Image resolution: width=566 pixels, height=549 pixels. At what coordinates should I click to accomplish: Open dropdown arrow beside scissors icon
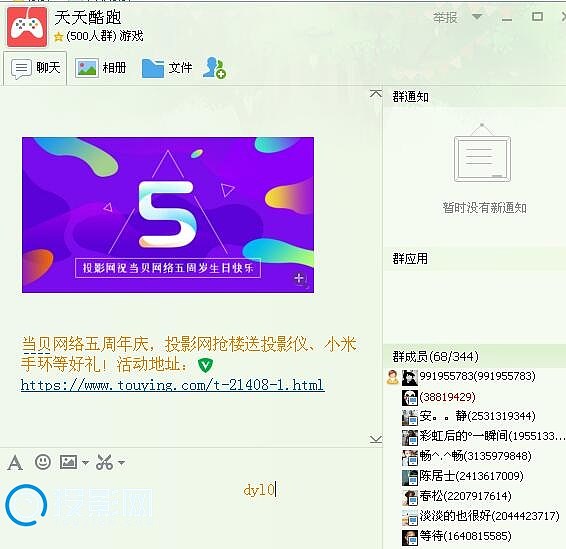click(121, 462)
